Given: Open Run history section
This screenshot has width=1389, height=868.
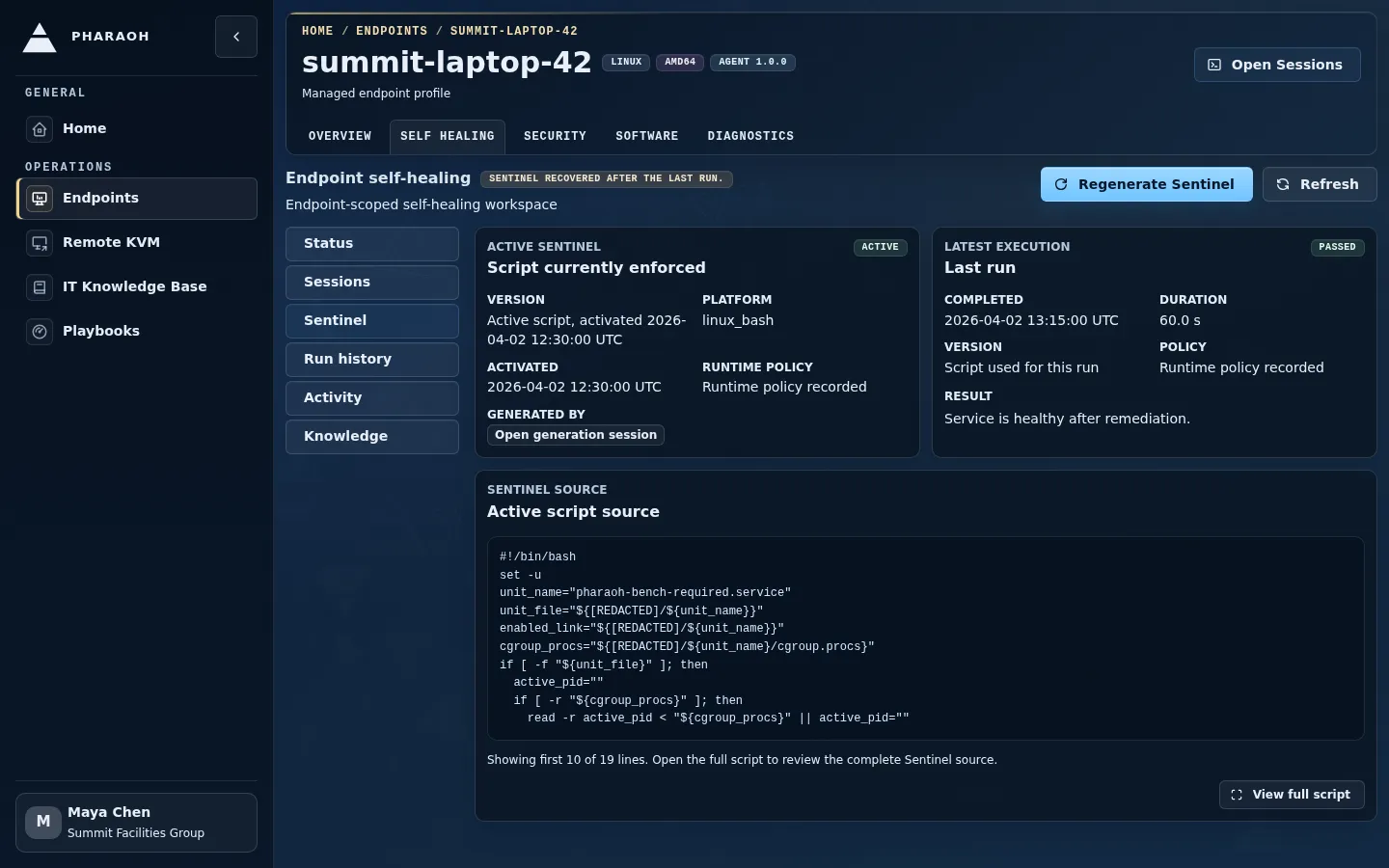Looking at the screenshot, I should coord(372,360).
